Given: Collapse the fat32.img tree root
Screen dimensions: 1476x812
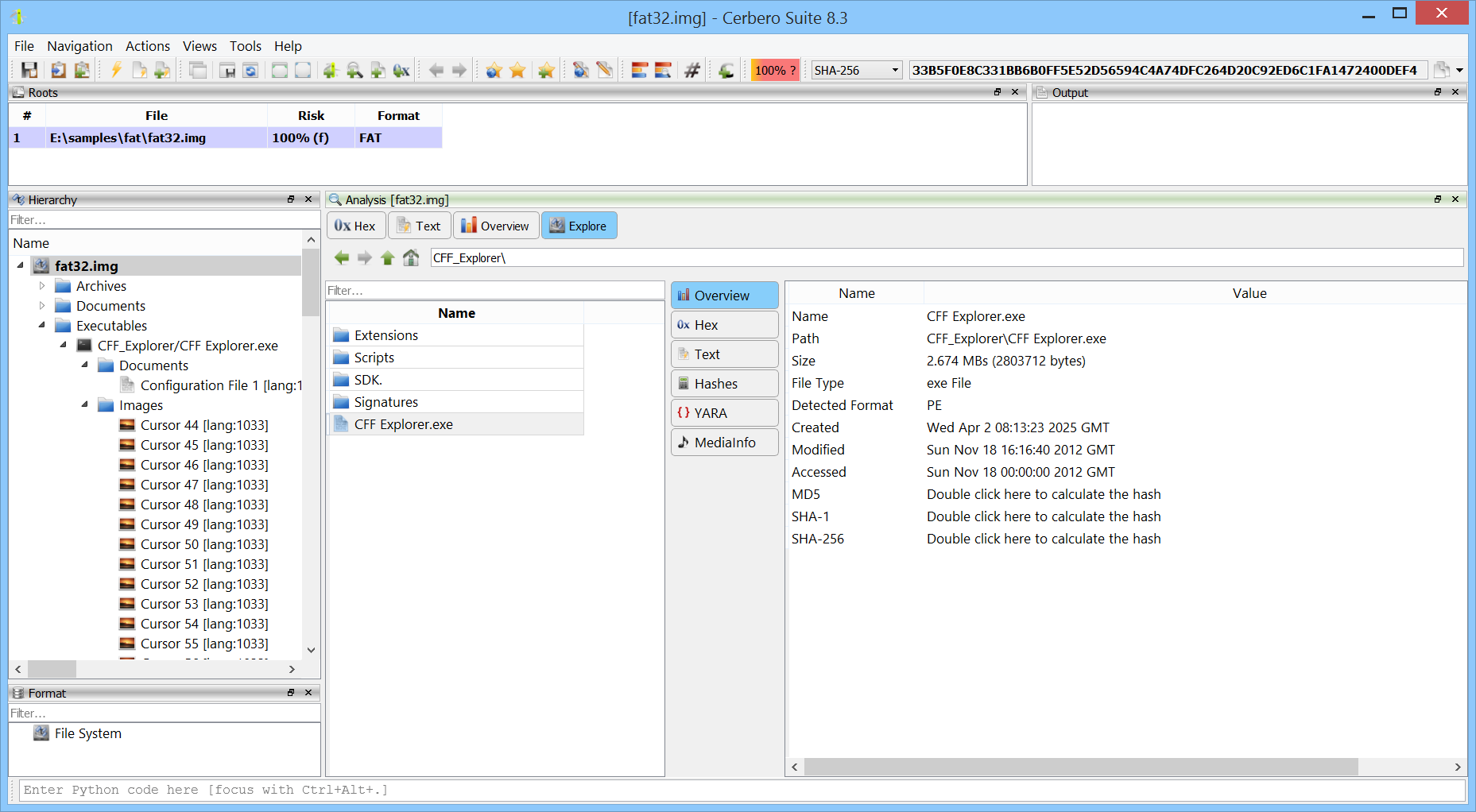Looking at the screenshot, I should tap(21, 265).
